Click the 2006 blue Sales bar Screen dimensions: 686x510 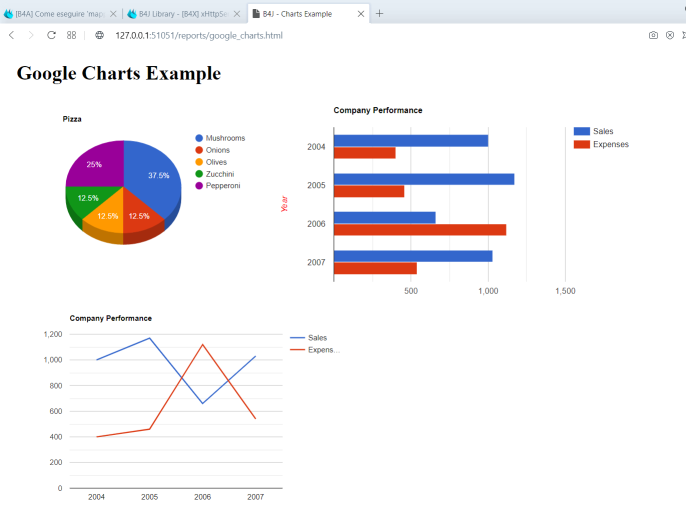pos(385,218)
